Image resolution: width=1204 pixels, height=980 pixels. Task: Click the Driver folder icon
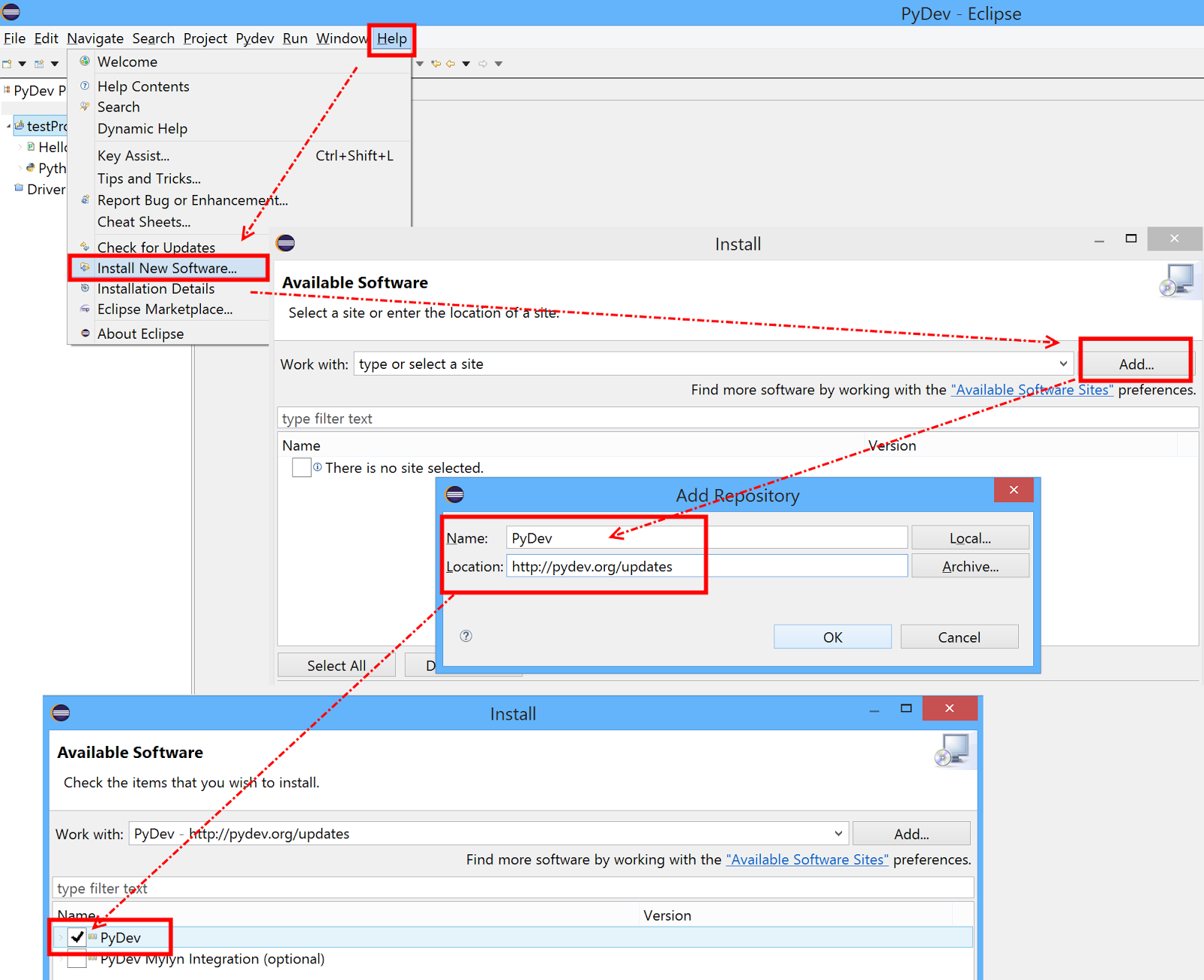pyautogui.click(x=19, y=188)
